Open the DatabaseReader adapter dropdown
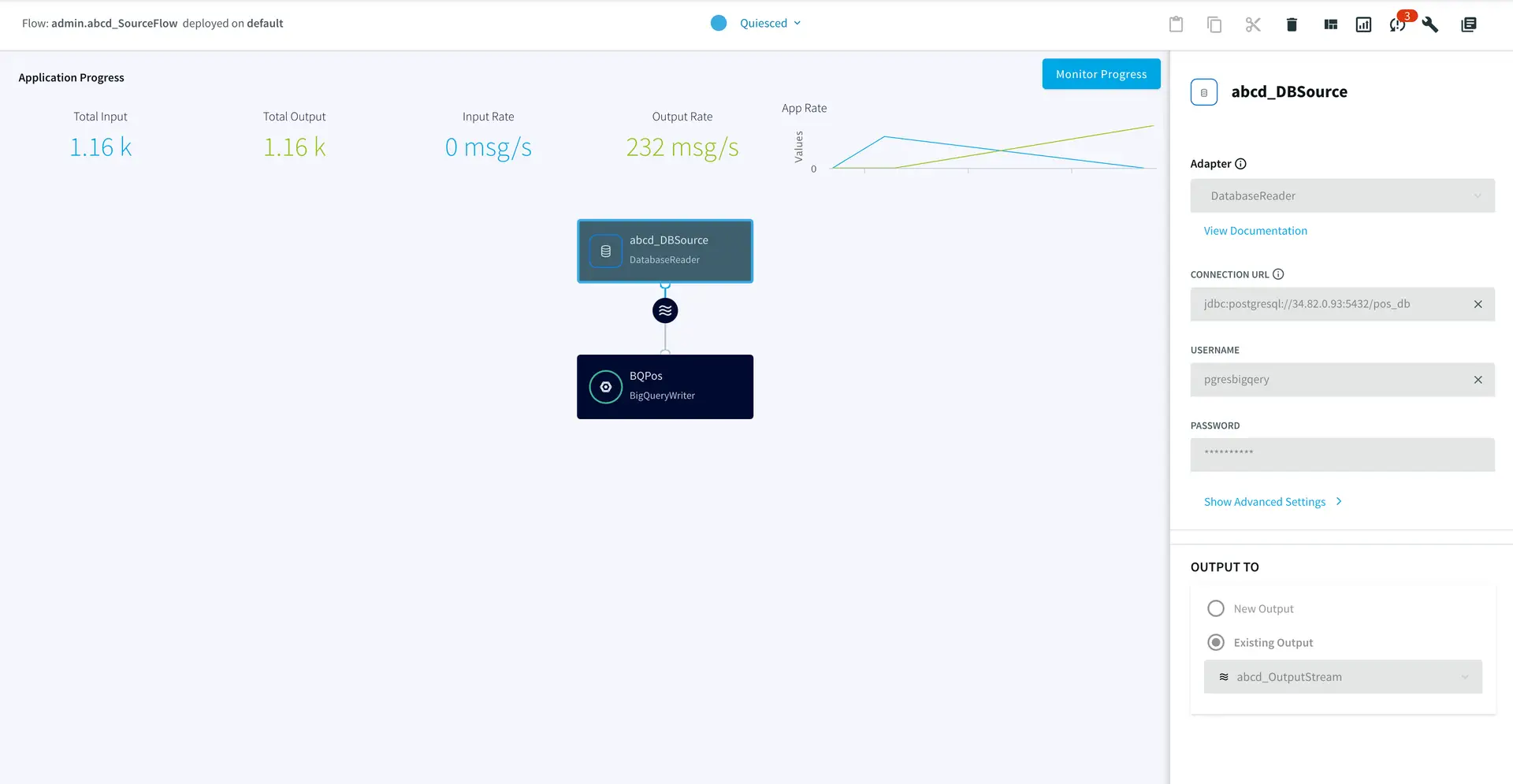This screenshot has height=784, width=1513. [1342, 195]
